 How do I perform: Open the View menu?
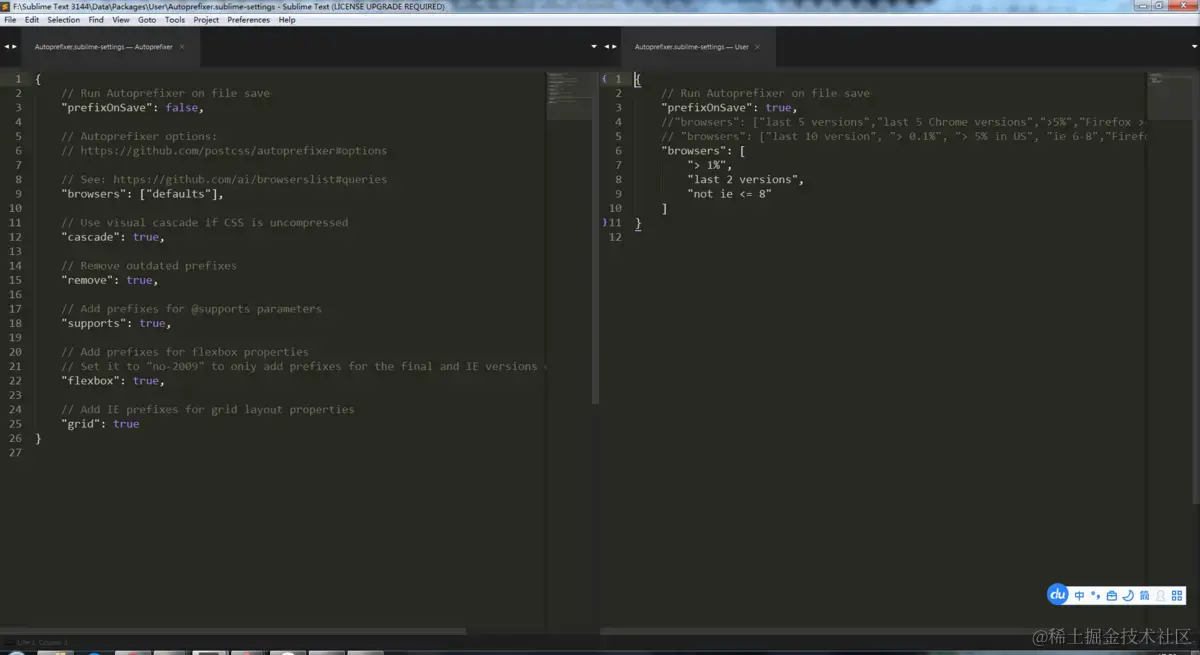click(121, 20)
